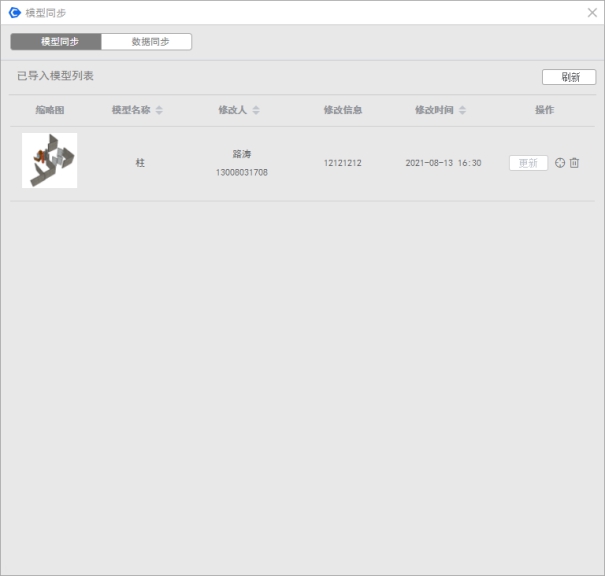605x577 pixels.
Task: Click the timestamp 2021-08-13 16:30
Action: (x=443, y=162)
